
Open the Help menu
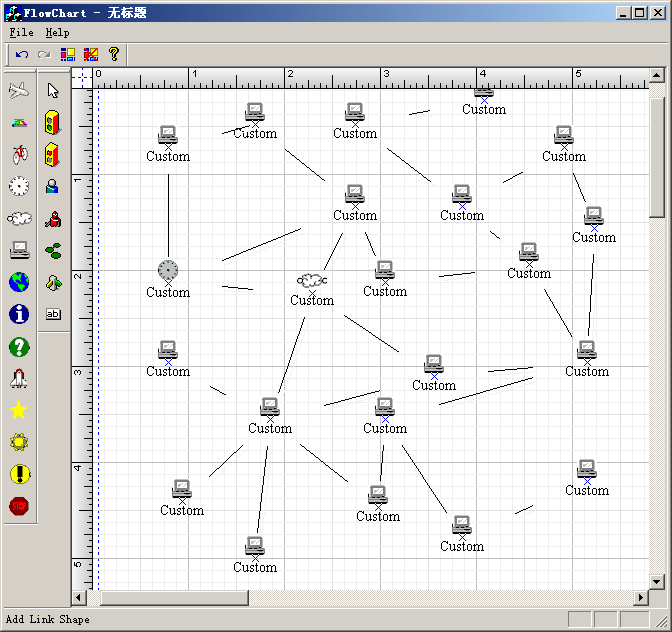pyautogui.click(x=57, y=33)
